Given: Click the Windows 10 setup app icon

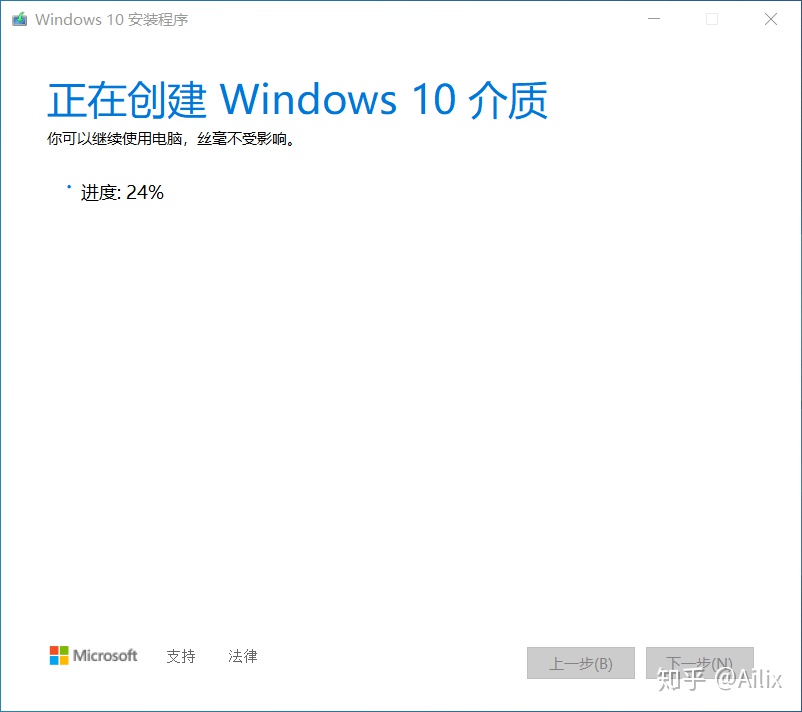Looking at the screenshot, I should point(19,19).
